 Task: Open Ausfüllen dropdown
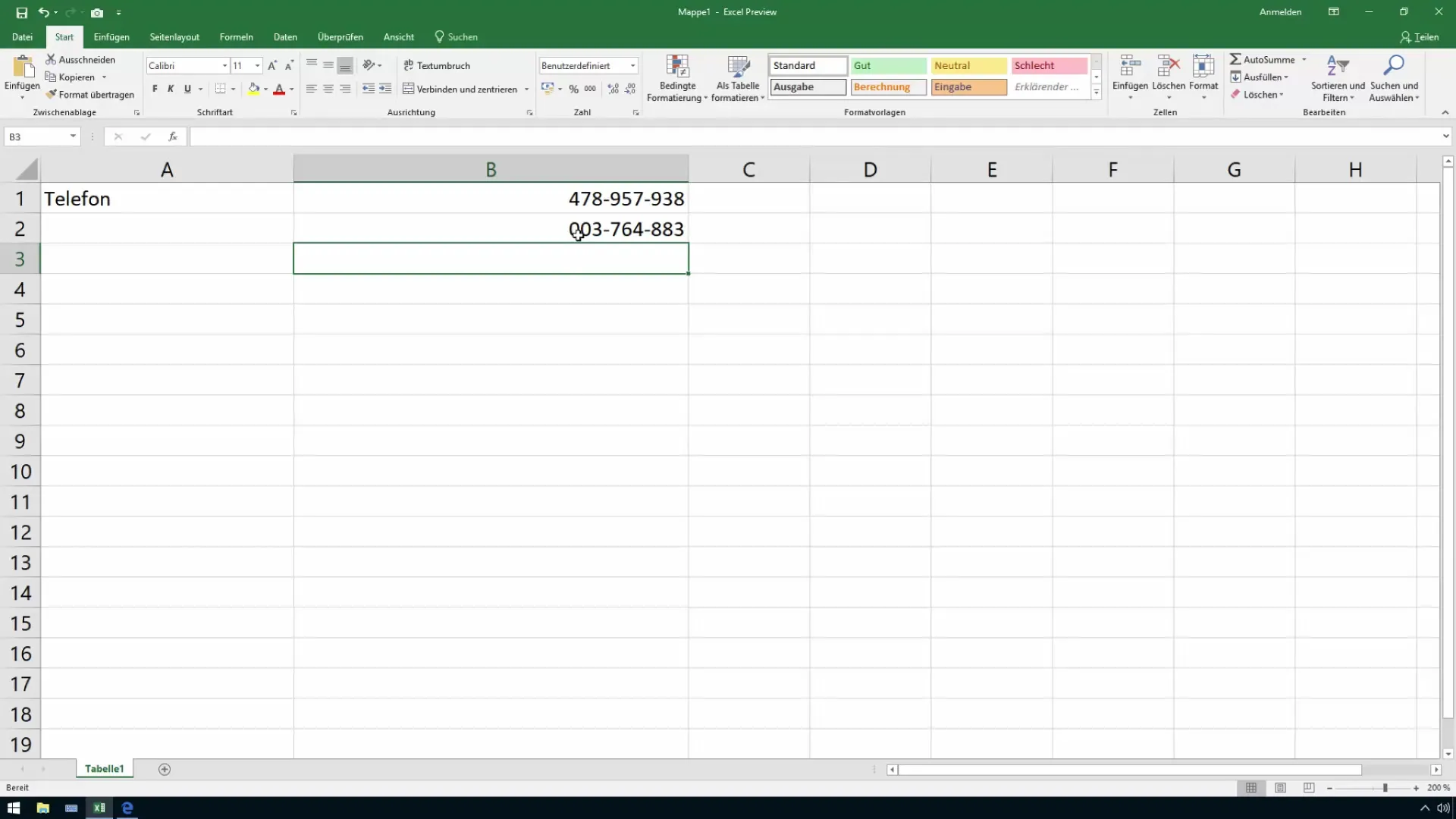click(x=1260, y=77)
